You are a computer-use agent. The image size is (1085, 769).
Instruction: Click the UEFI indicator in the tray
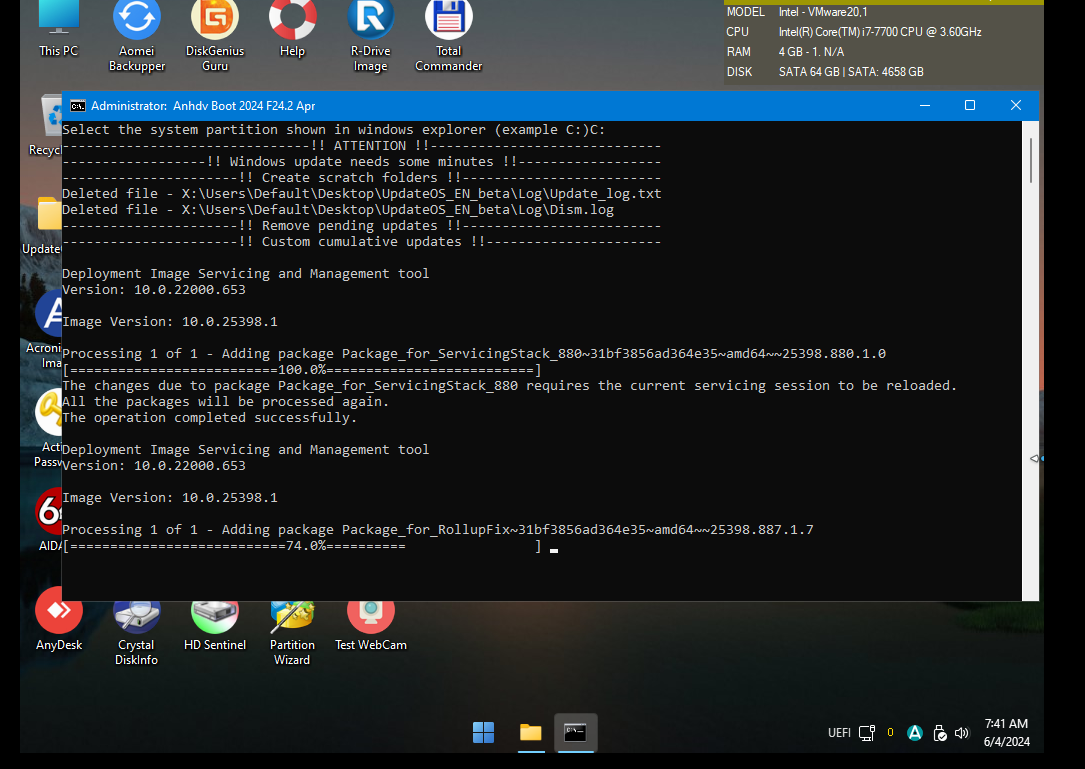pos(839,732)
